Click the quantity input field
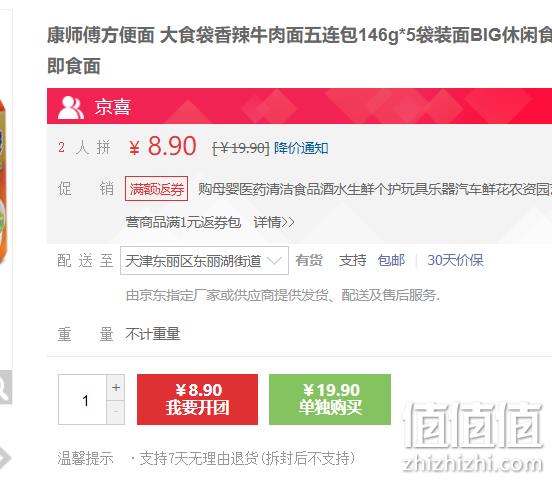The image size is (552, 481). click(x=82, y=400)
